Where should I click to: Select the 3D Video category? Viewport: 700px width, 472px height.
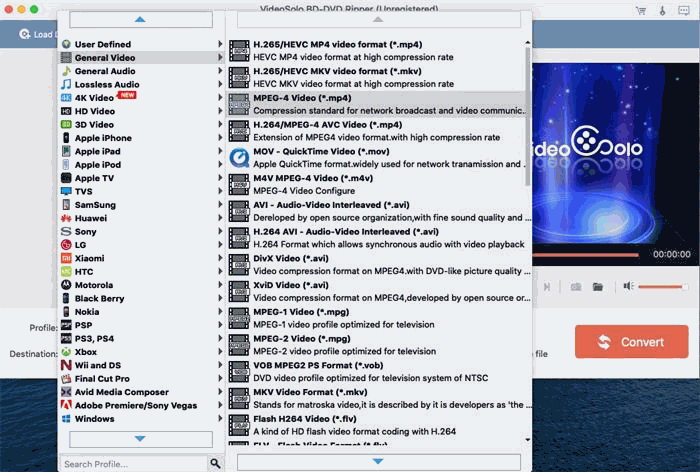coord(142,125)
